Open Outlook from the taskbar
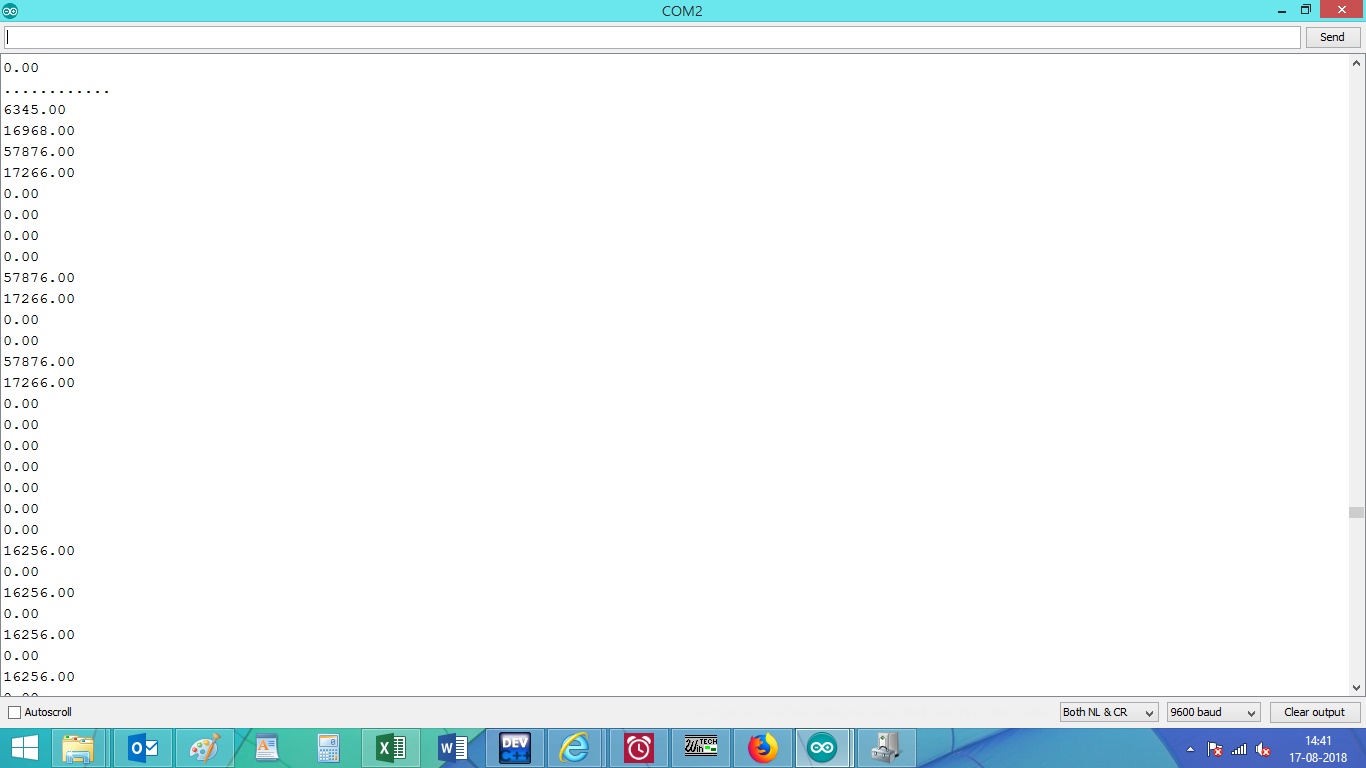Screen dimensions: 1366x768 (143, 748)
